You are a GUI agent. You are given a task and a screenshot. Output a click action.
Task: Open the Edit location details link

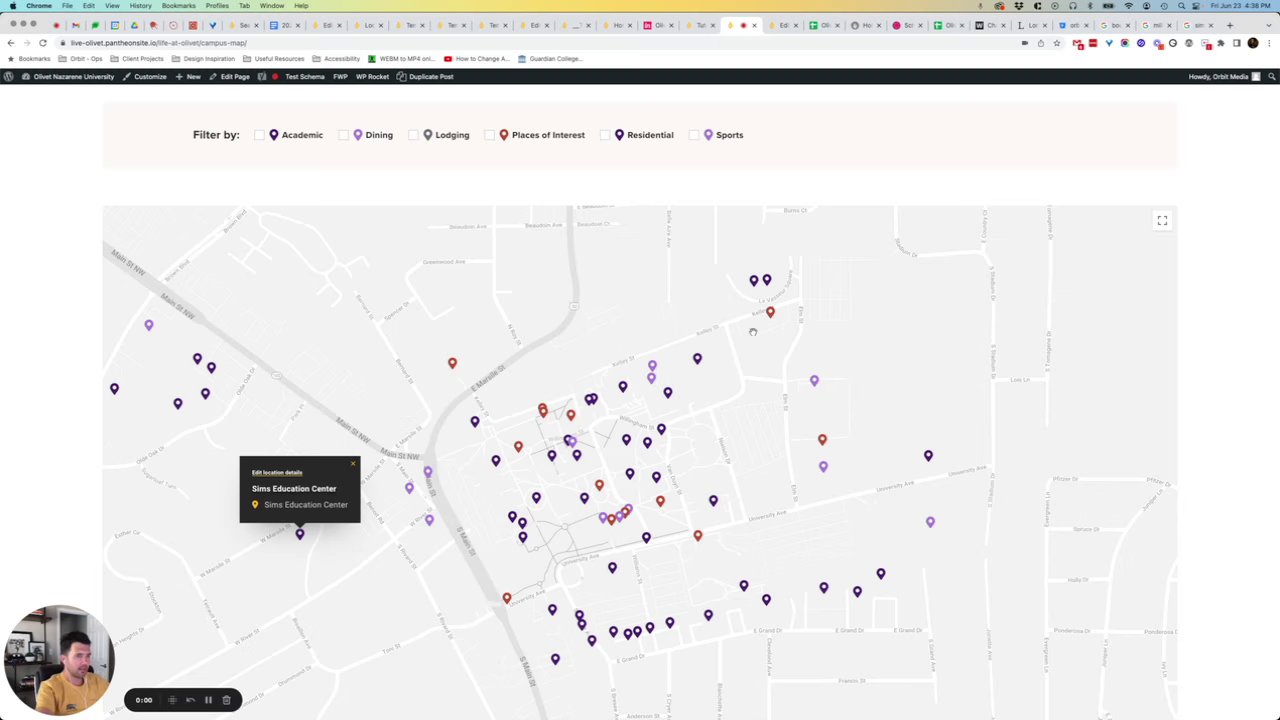277,473
